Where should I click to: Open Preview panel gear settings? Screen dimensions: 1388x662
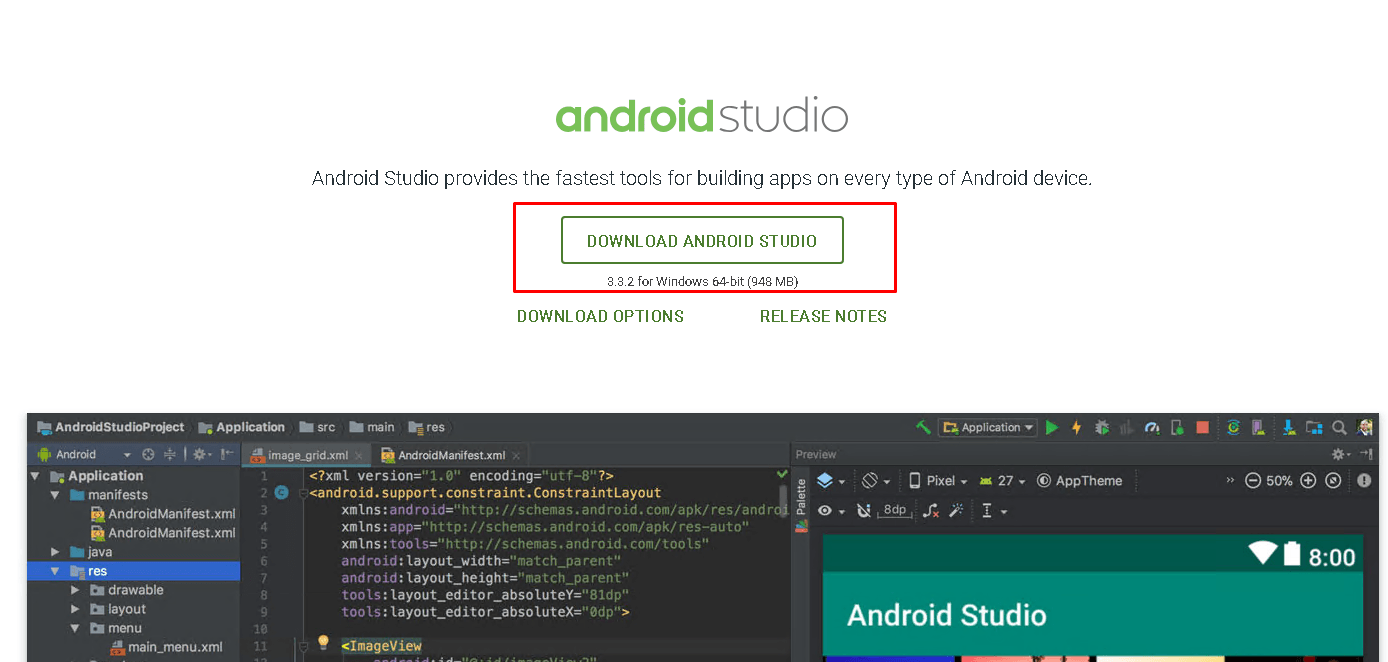(x=1340, y=454)
